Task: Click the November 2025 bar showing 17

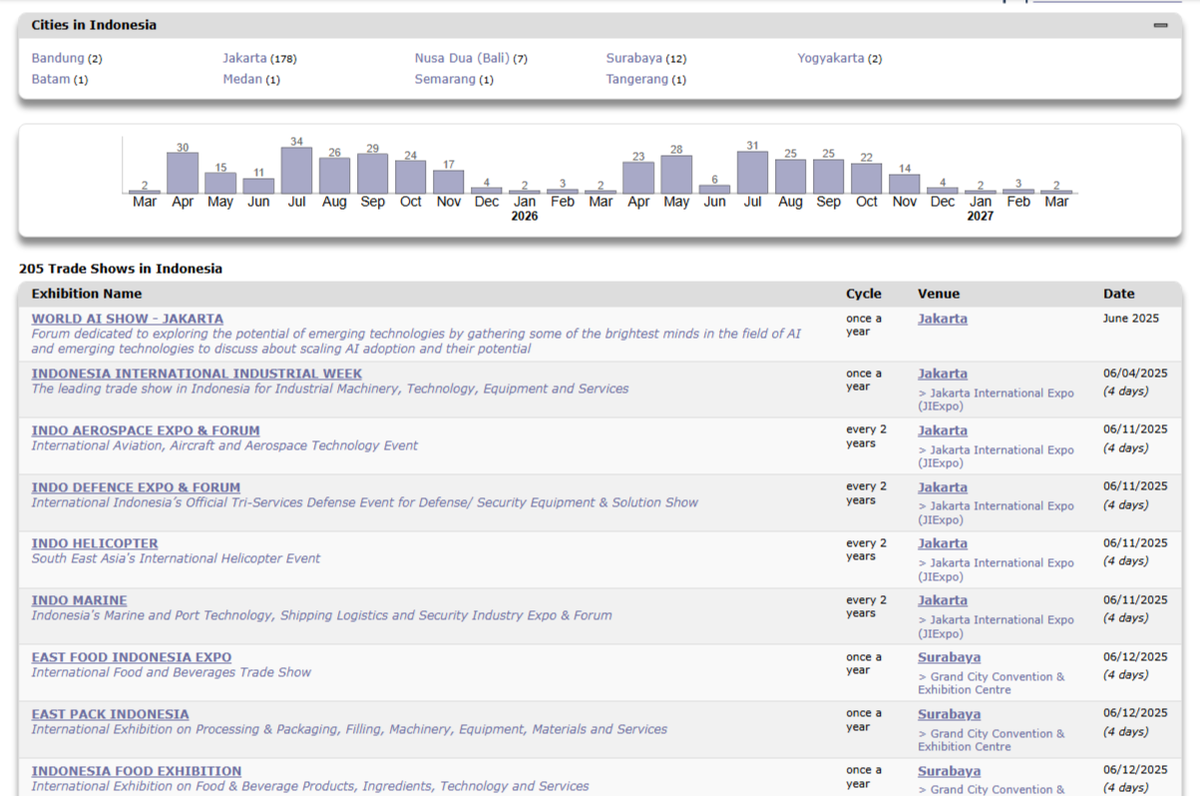Action: click(448, 182)
